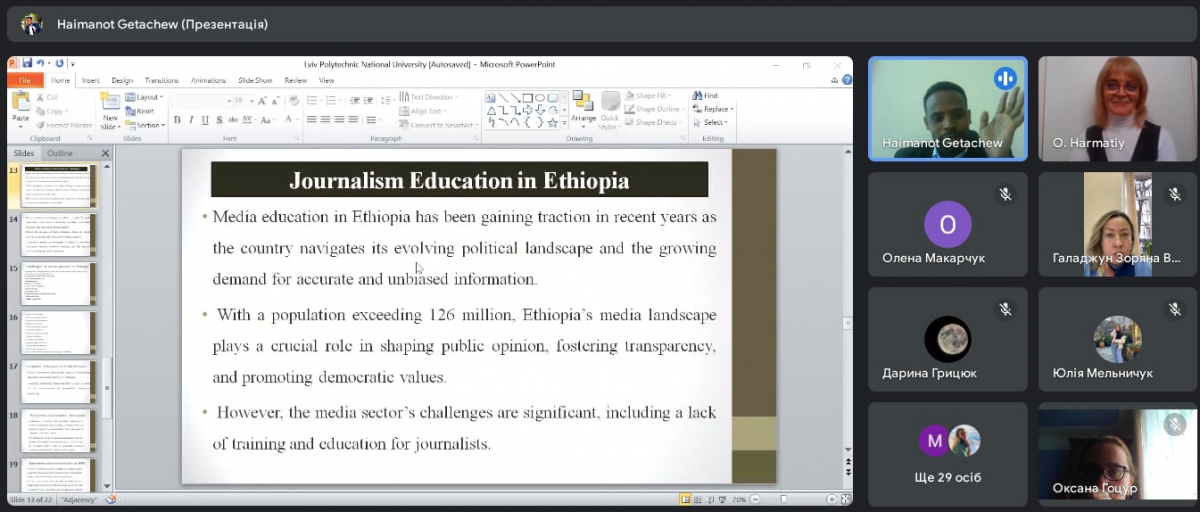Click the Save icon in quick access toolbar

click(27, 64)
